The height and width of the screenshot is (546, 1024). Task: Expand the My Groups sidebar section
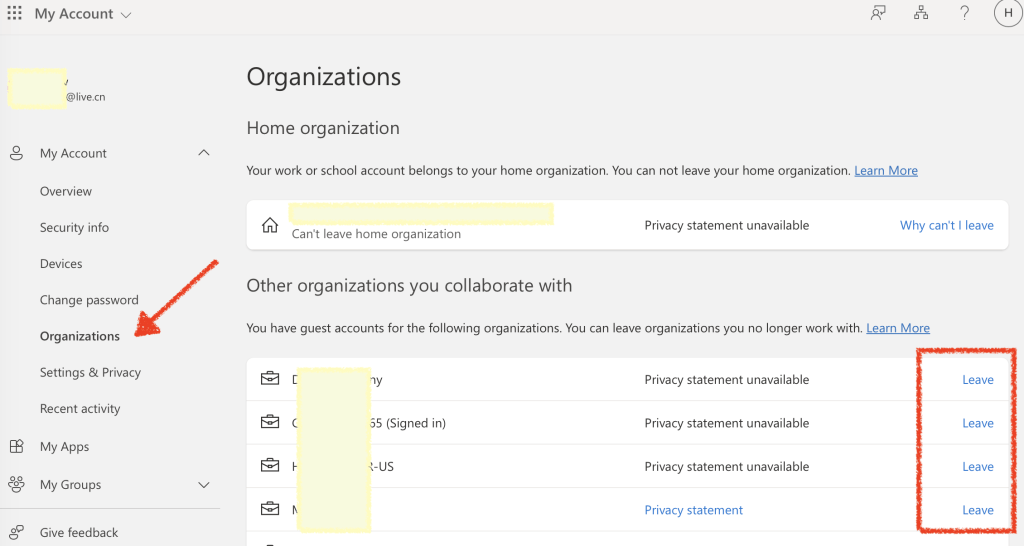pyautogui.click(x=204, y=485)
